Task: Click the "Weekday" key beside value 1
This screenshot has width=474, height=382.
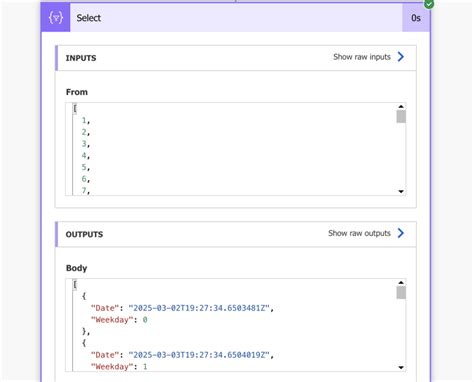Action: [112, 366]
